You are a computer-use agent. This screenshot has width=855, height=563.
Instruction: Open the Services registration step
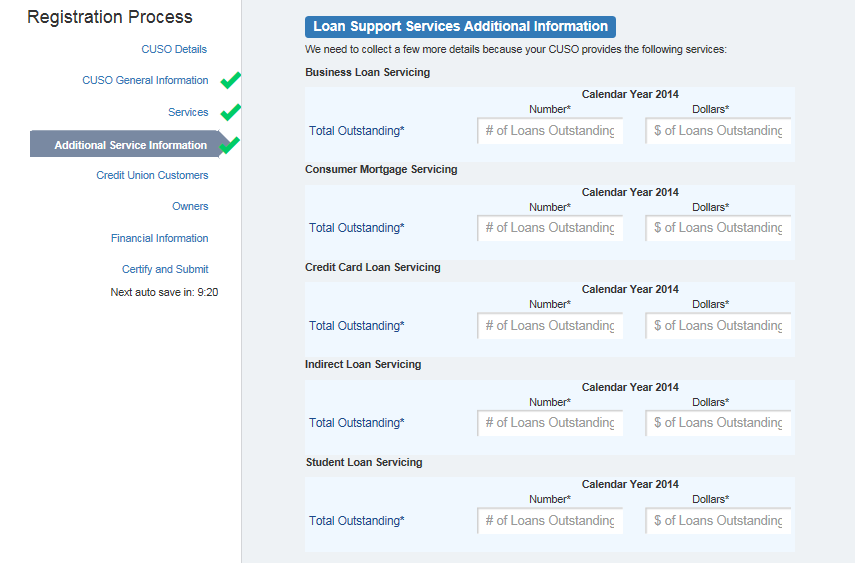tap(188, 112)
